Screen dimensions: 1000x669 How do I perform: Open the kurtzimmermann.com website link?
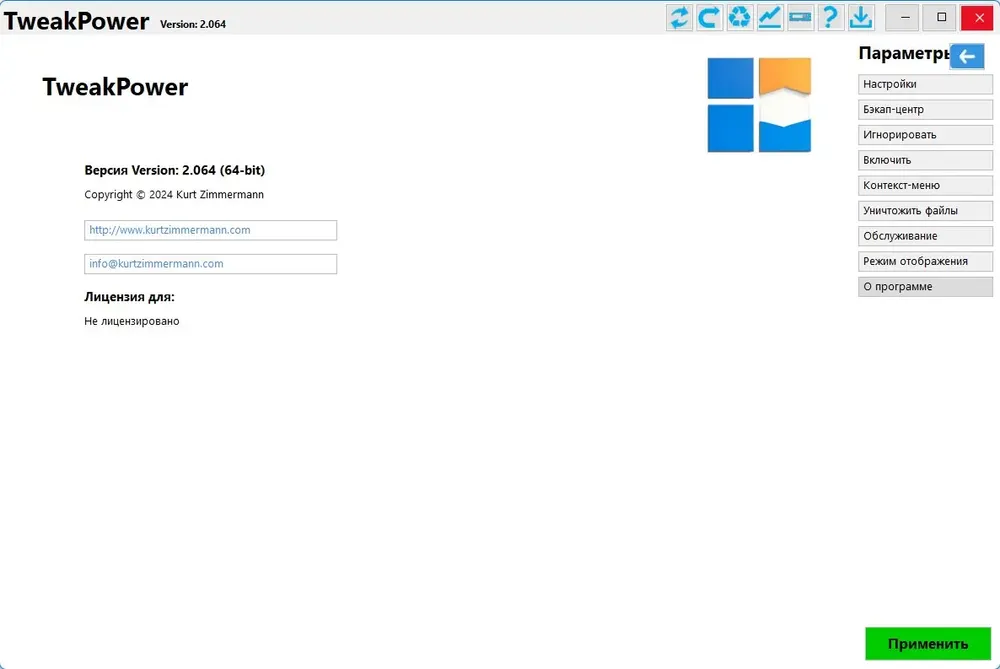pos(210,230)
